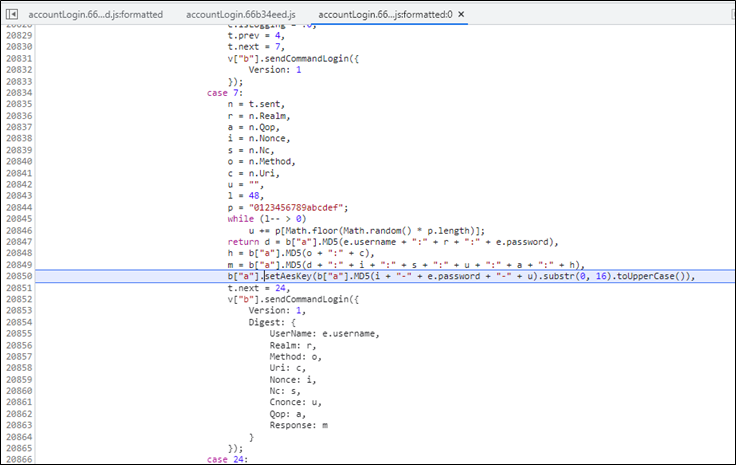The height and width of the screenshot is (465, 736).
Task: Click "t.next = 7," code line
Action: coord(256,47)
